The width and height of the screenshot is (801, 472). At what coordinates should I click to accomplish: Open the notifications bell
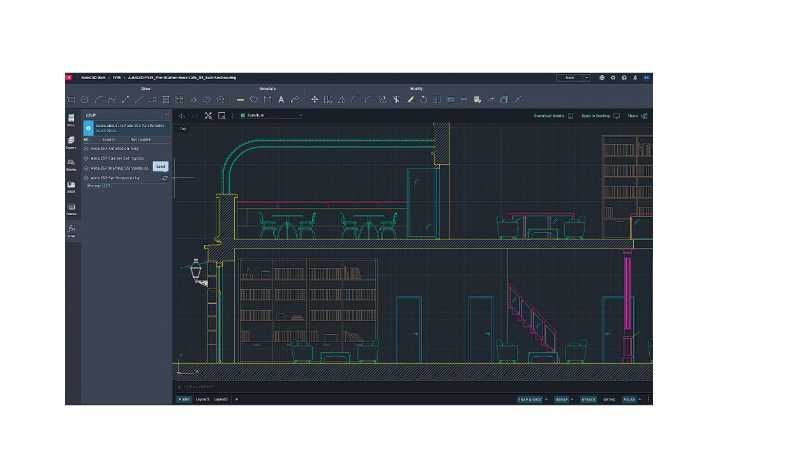635,78
